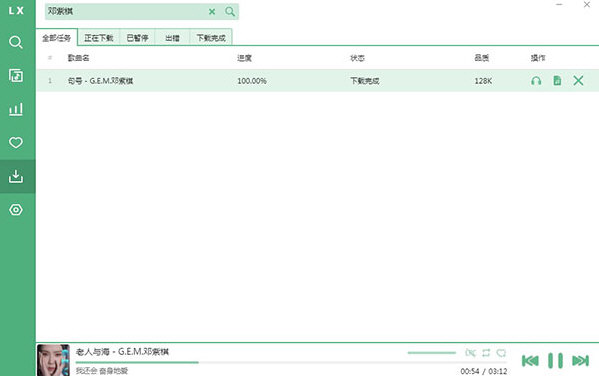Skip to previous track
This screenshot has width=599, height=376.
pos(530,360)
